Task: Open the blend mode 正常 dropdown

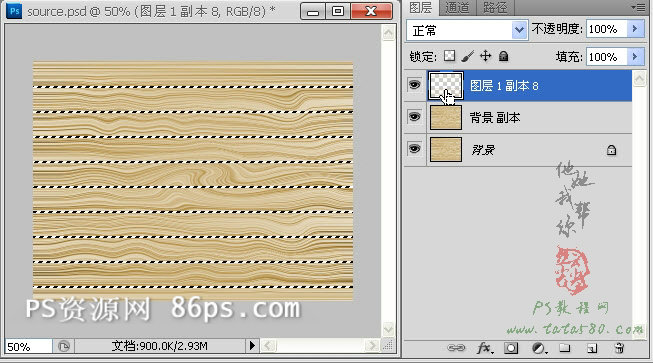Action: pos(467,30)
